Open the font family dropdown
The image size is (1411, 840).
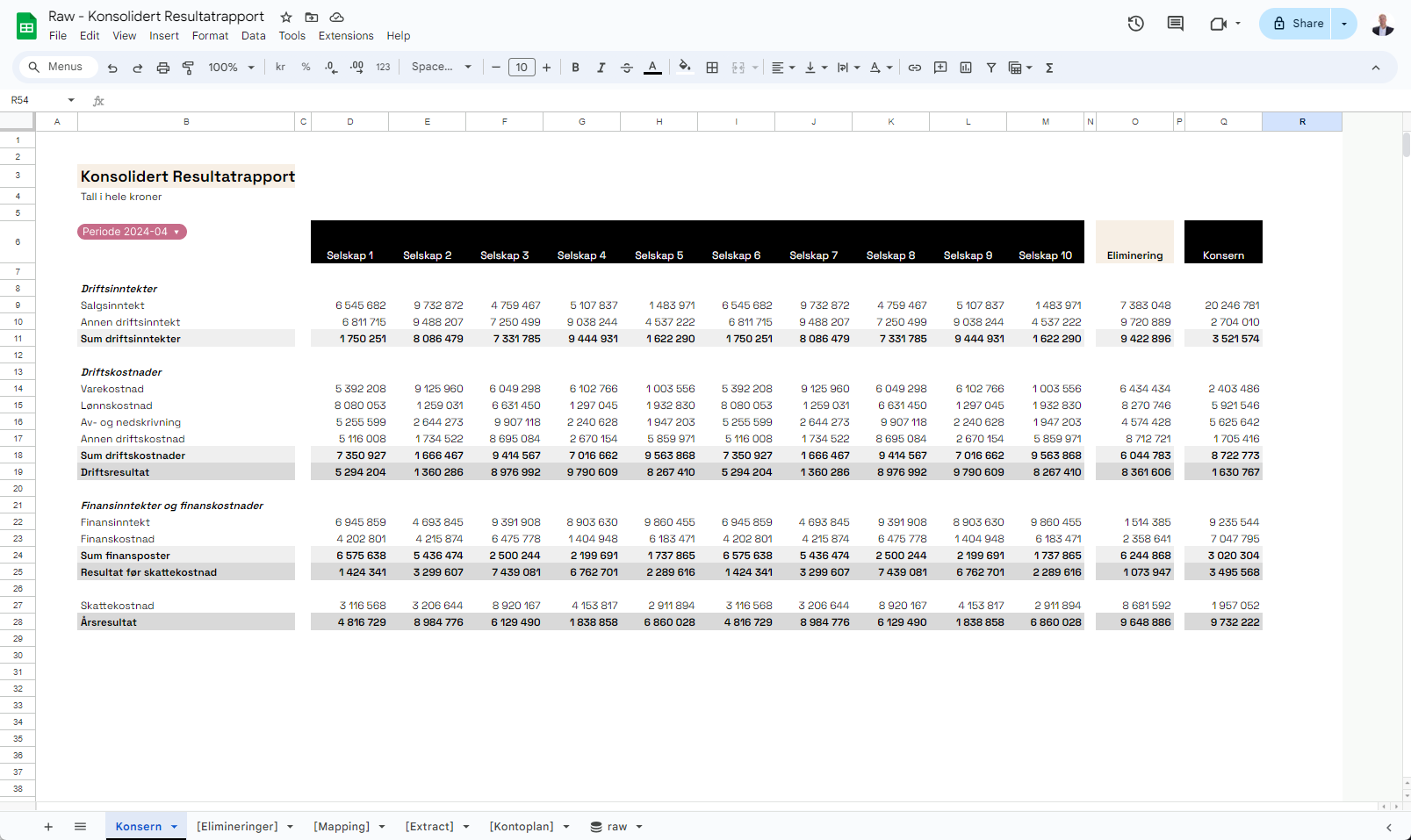(442, 67)
